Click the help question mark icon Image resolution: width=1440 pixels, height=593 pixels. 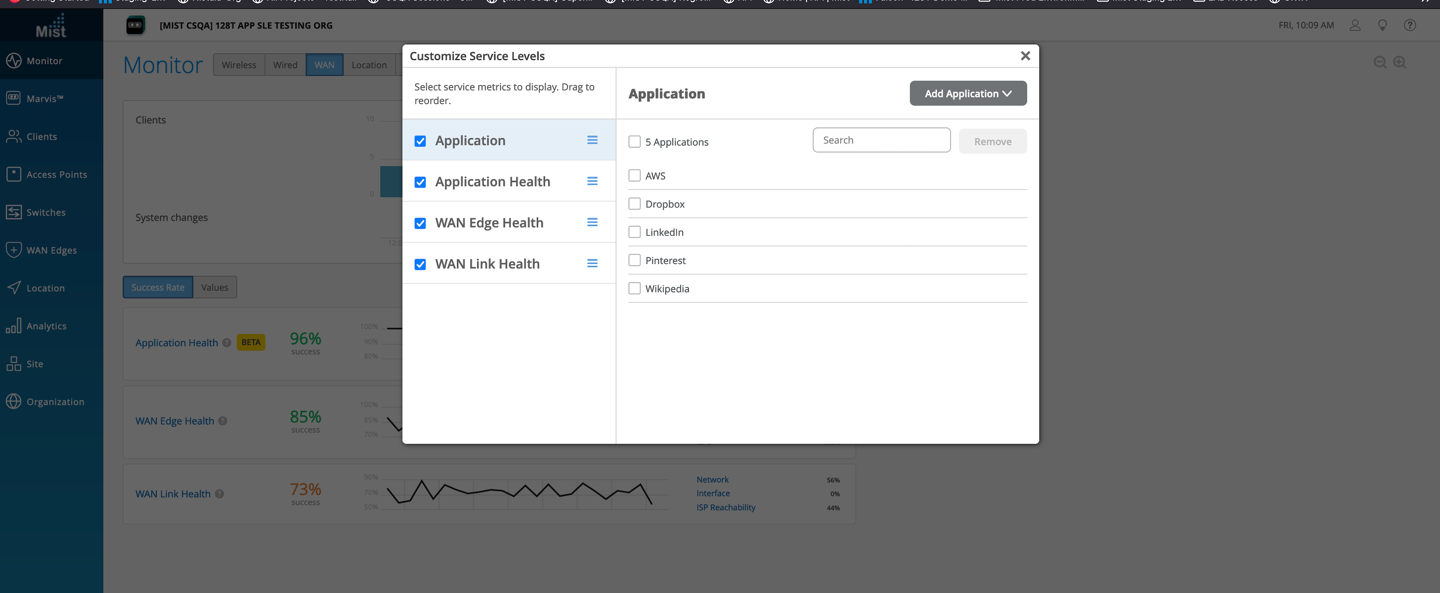[x=1410, y=25]
